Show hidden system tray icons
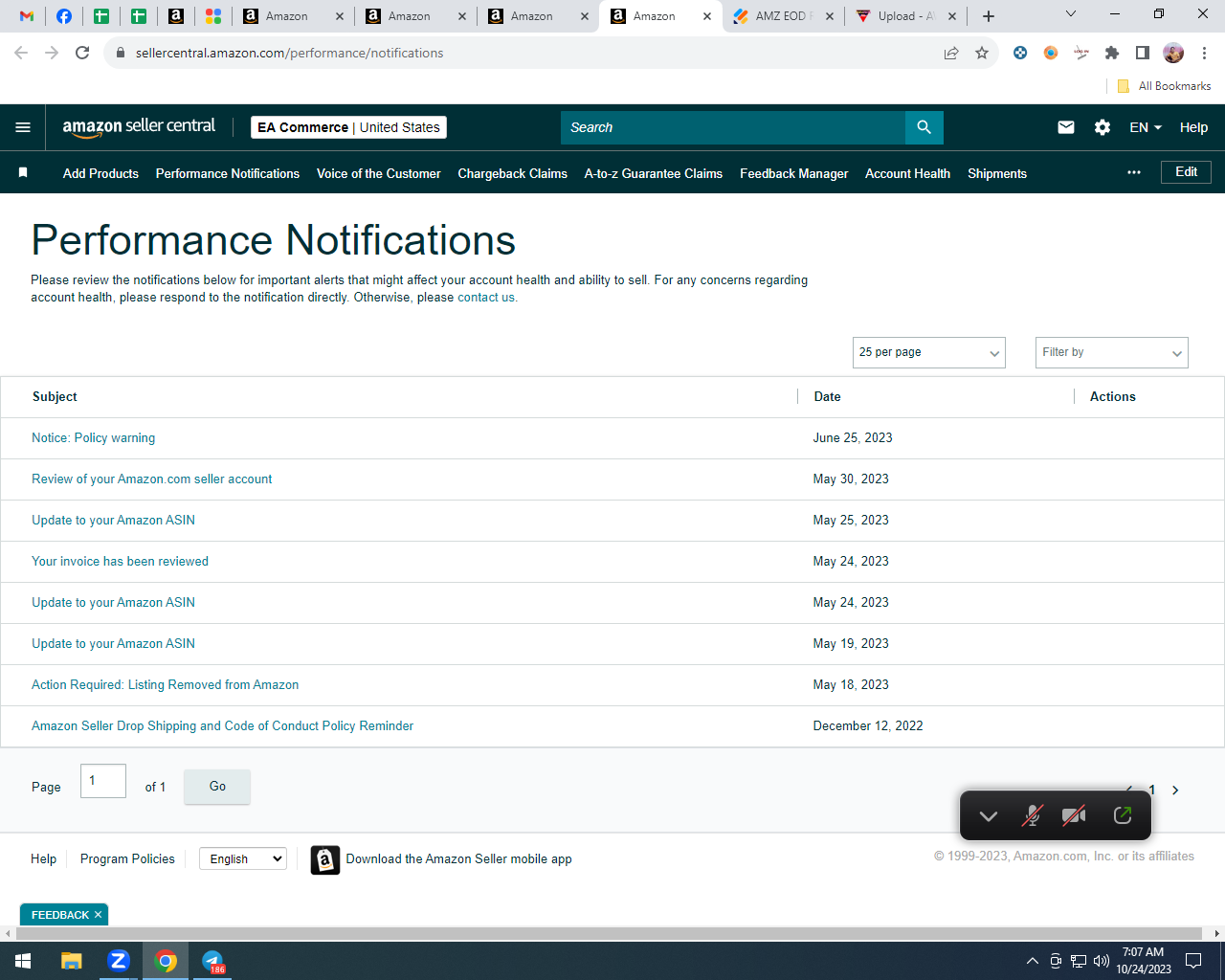The height and width of the screenshot is (980, 1225). click(1033, 961)
